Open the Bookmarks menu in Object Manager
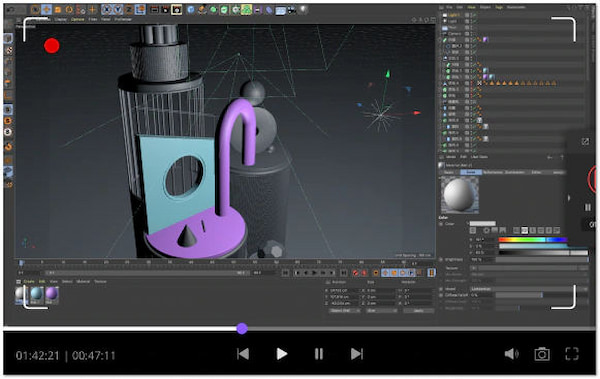Viewport: 600px width, 379px height. [516, 7]
